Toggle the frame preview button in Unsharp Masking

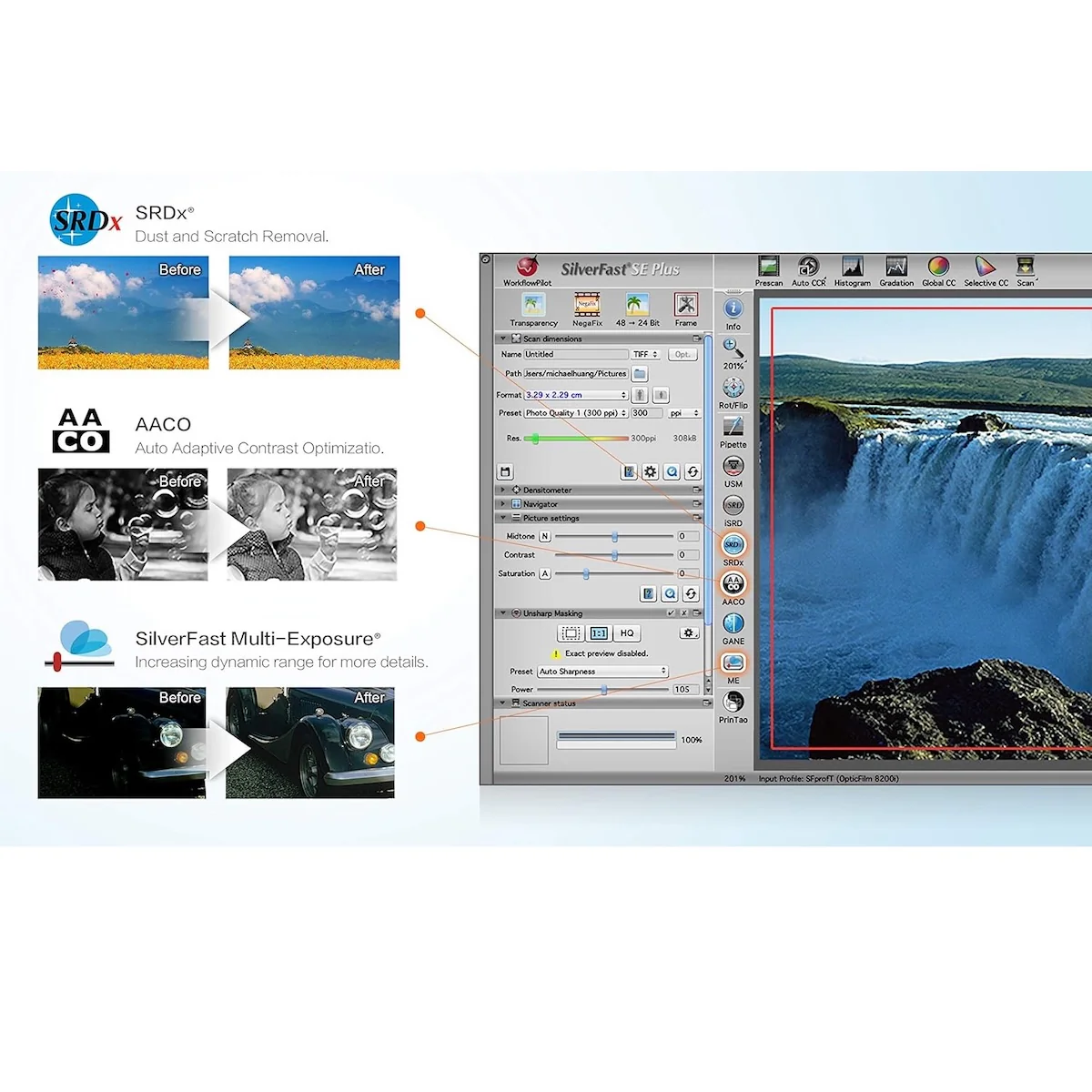coord(571,632)
